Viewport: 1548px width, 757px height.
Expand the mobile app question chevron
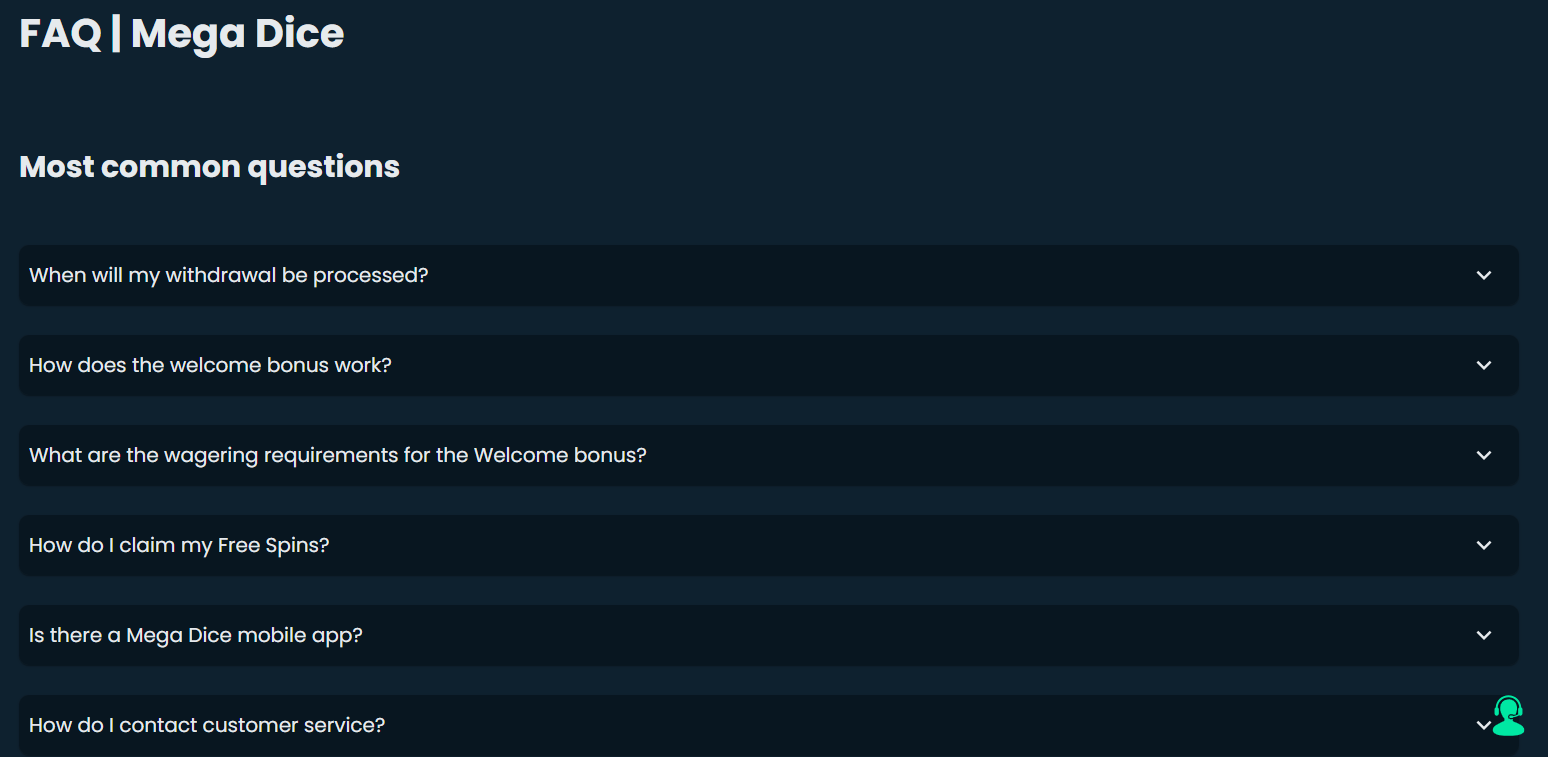point(1484,635)
